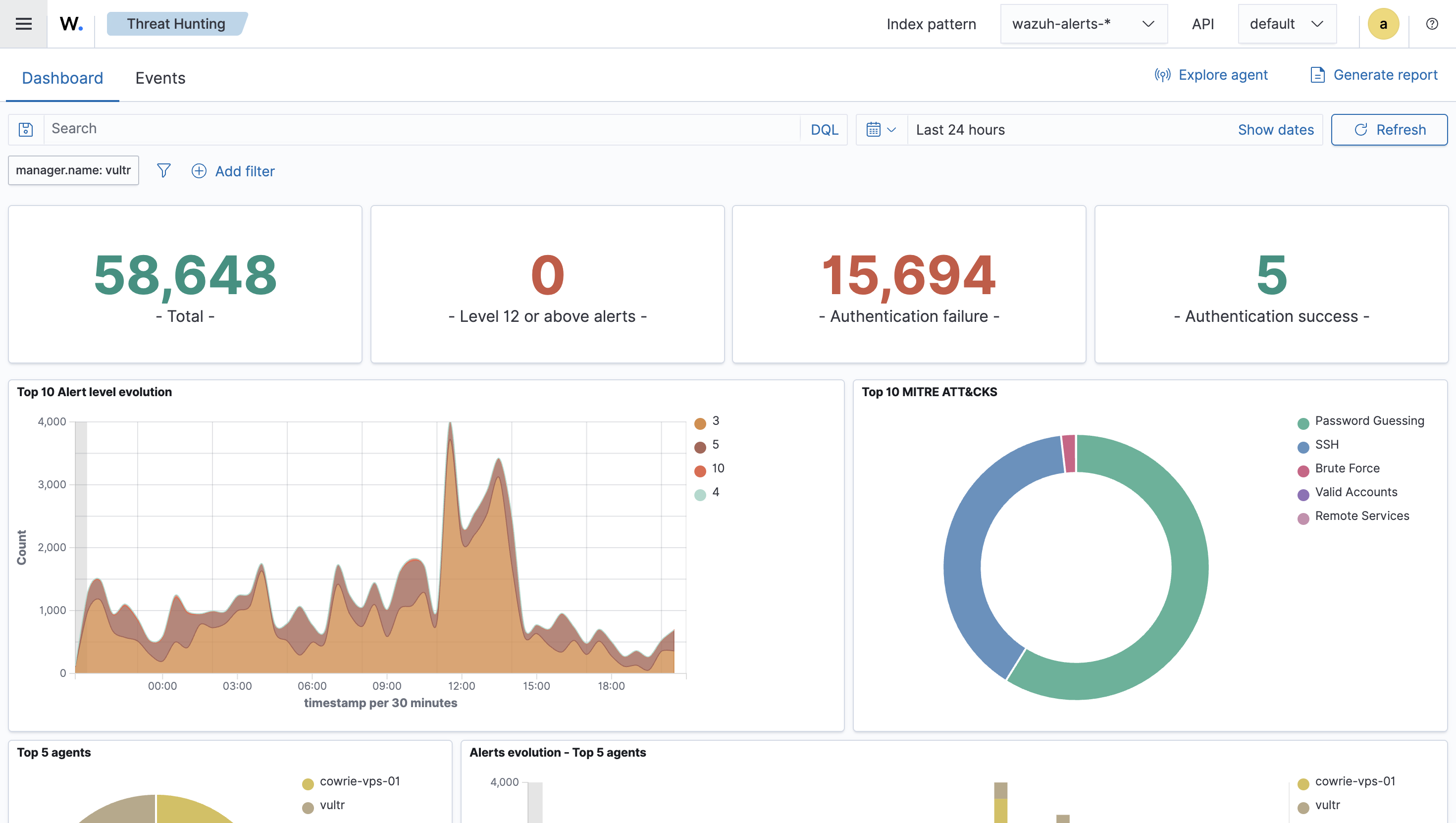Image resolution: width=1456 pixels, height=823 pixels.
Task: Open the wazuh-alerts-* index pattern dropdown
Action: [1083, 24]
